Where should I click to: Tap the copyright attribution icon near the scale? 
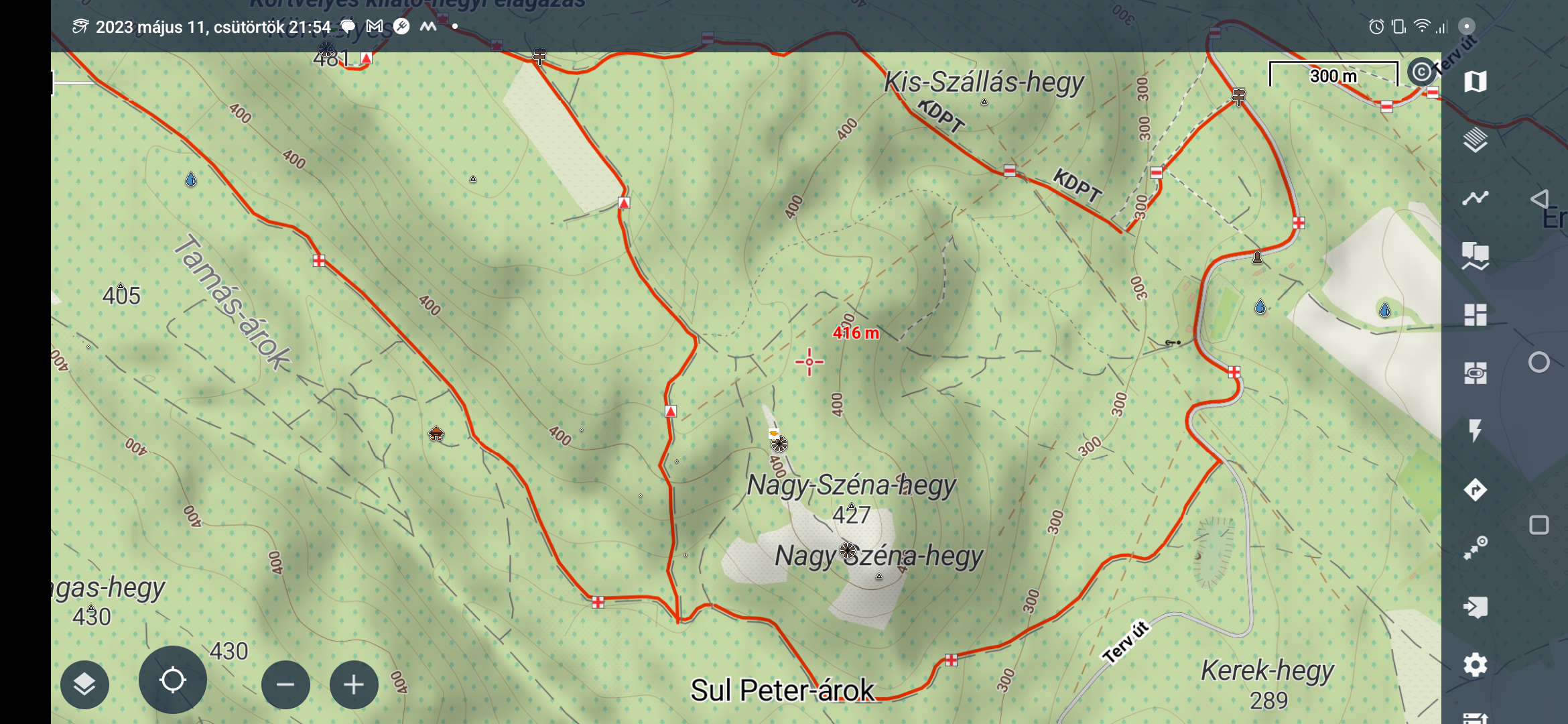1421,72
